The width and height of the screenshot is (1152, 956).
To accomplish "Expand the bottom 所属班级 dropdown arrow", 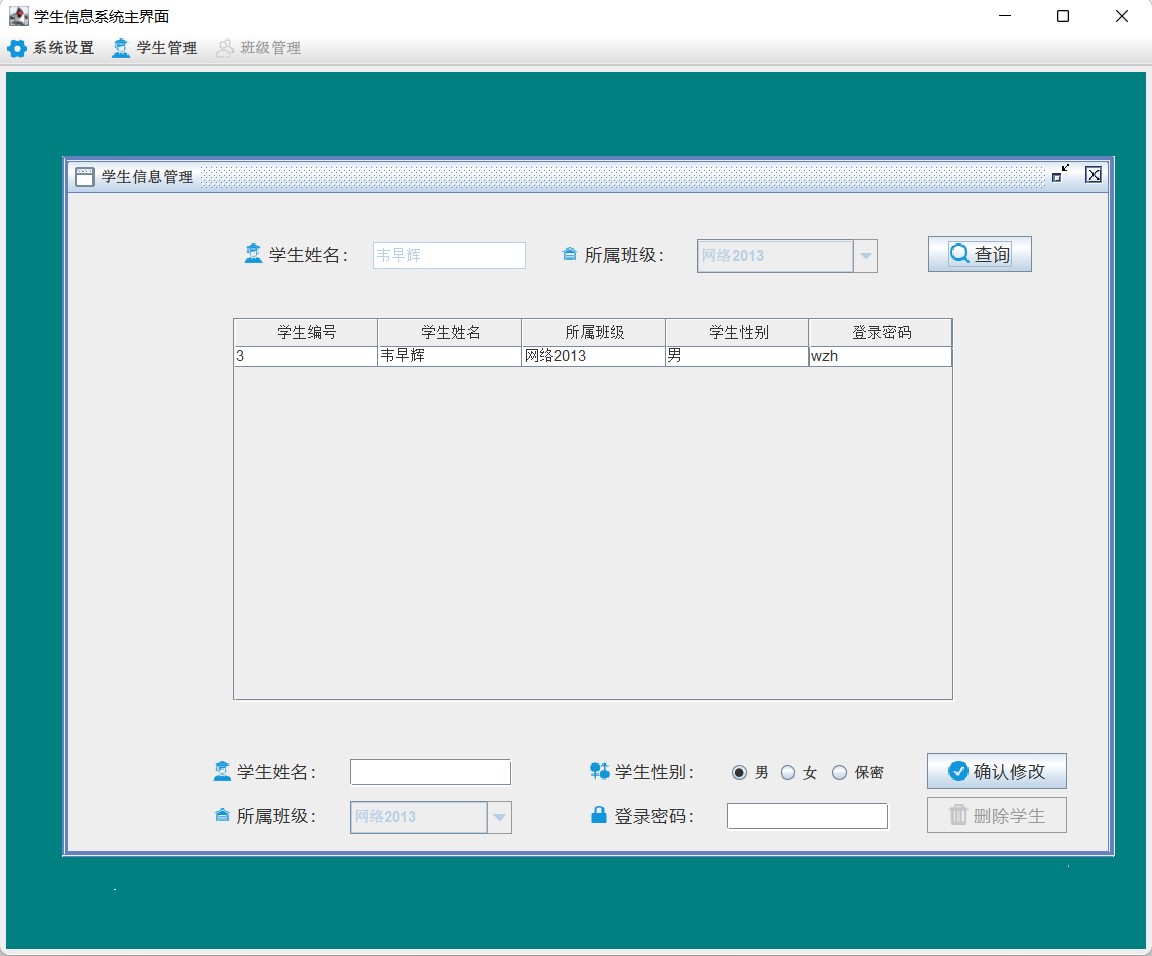I will click(500, 817).
